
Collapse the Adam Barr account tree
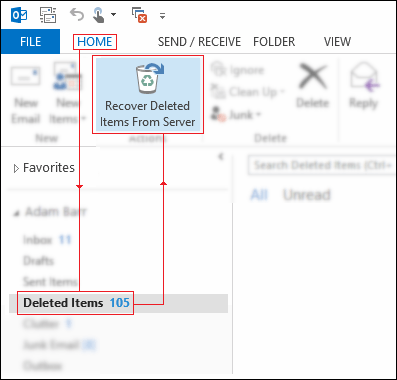[x=16, y=214]
